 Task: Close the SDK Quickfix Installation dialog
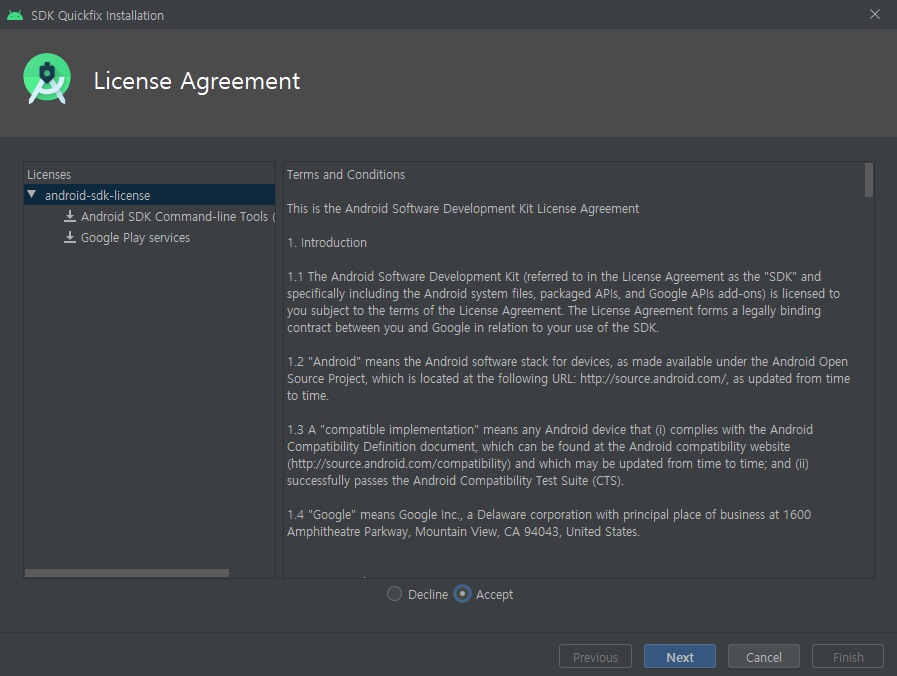pyautogui.click(x=875, y=14)
